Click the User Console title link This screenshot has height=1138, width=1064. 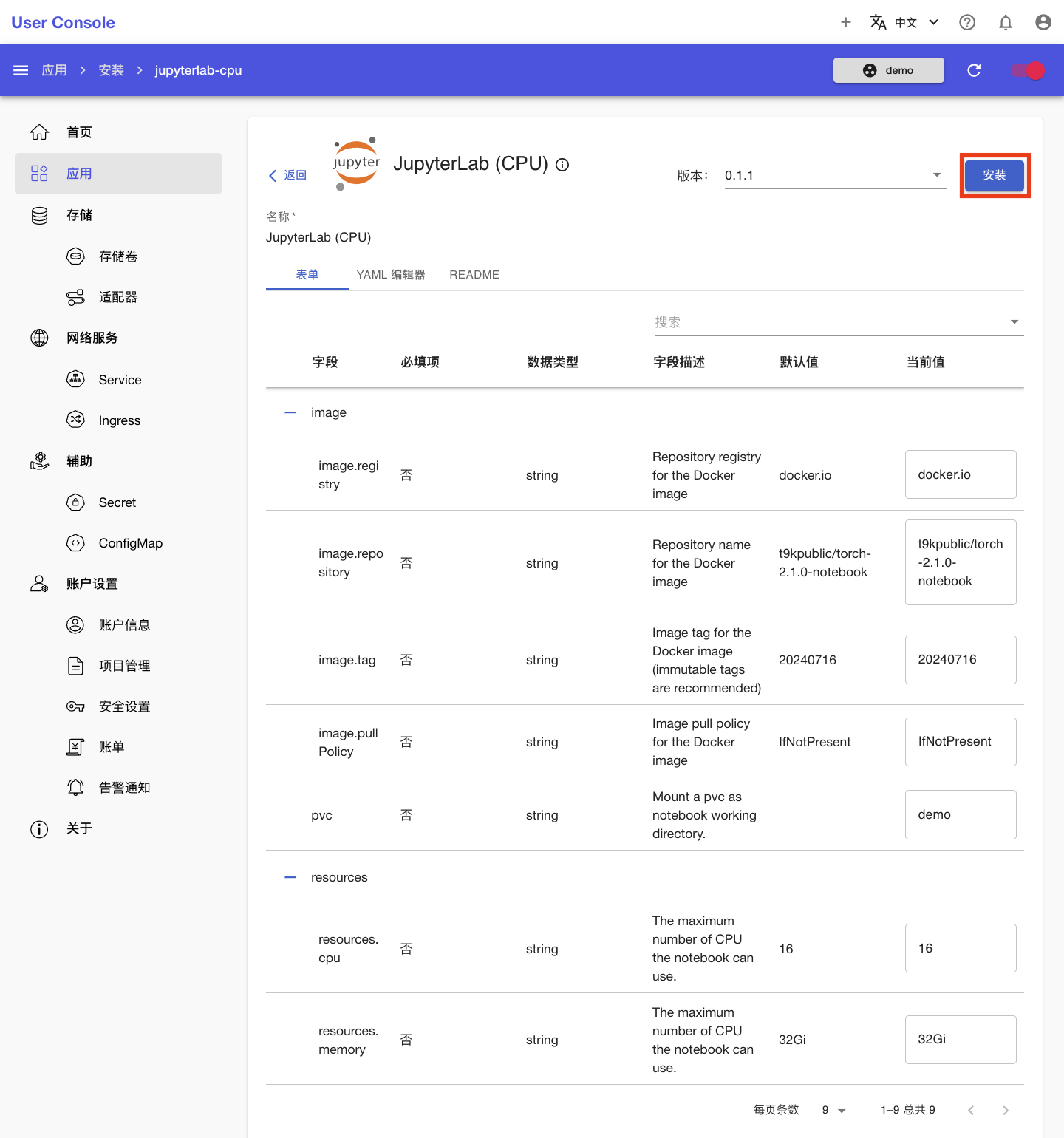(x=64, y=22)
